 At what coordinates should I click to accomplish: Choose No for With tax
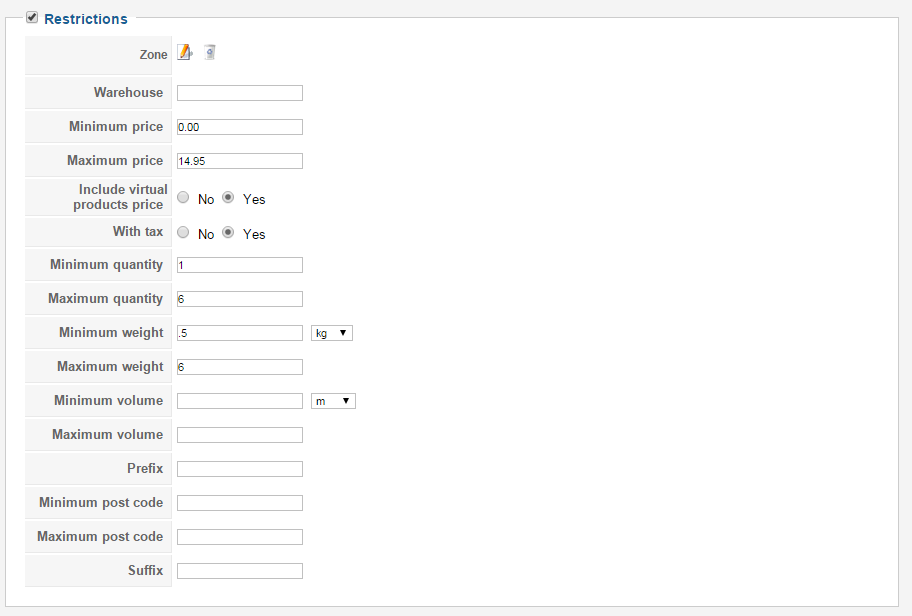coord(183,232)
